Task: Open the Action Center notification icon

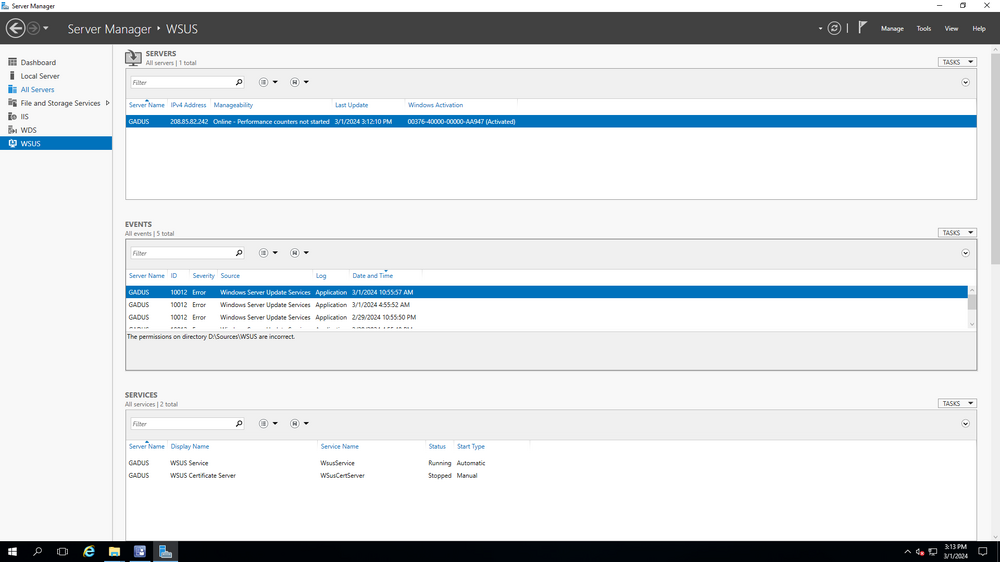Action: tap(983, 552)
